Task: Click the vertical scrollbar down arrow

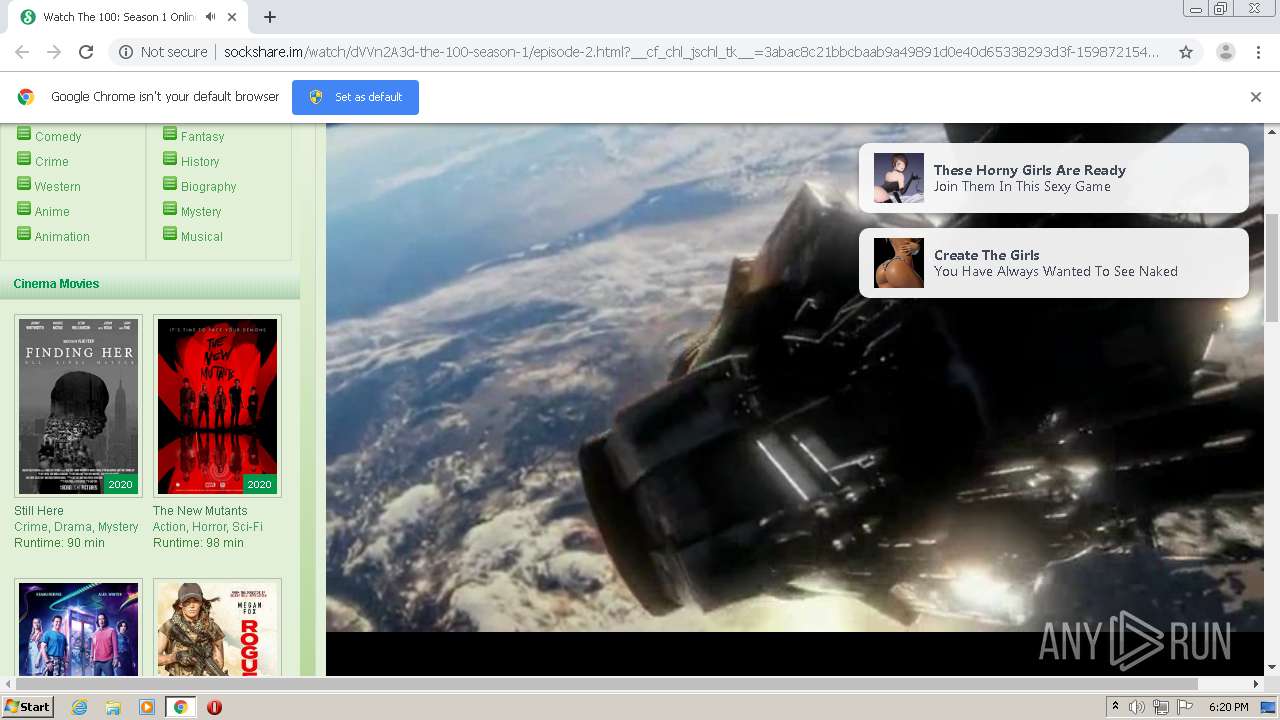Action: click(x=1272, y=667)
